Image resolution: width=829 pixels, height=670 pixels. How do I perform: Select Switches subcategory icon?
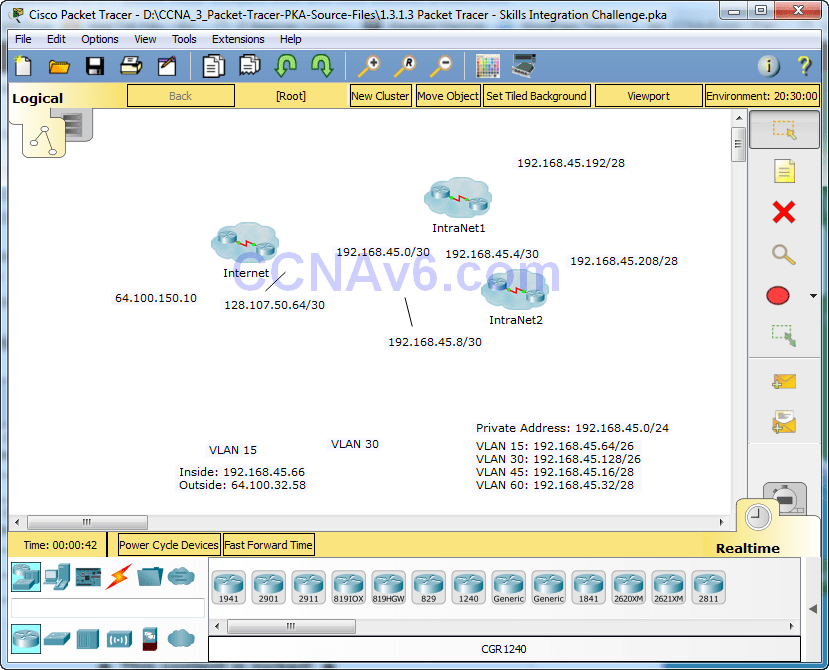57,639
